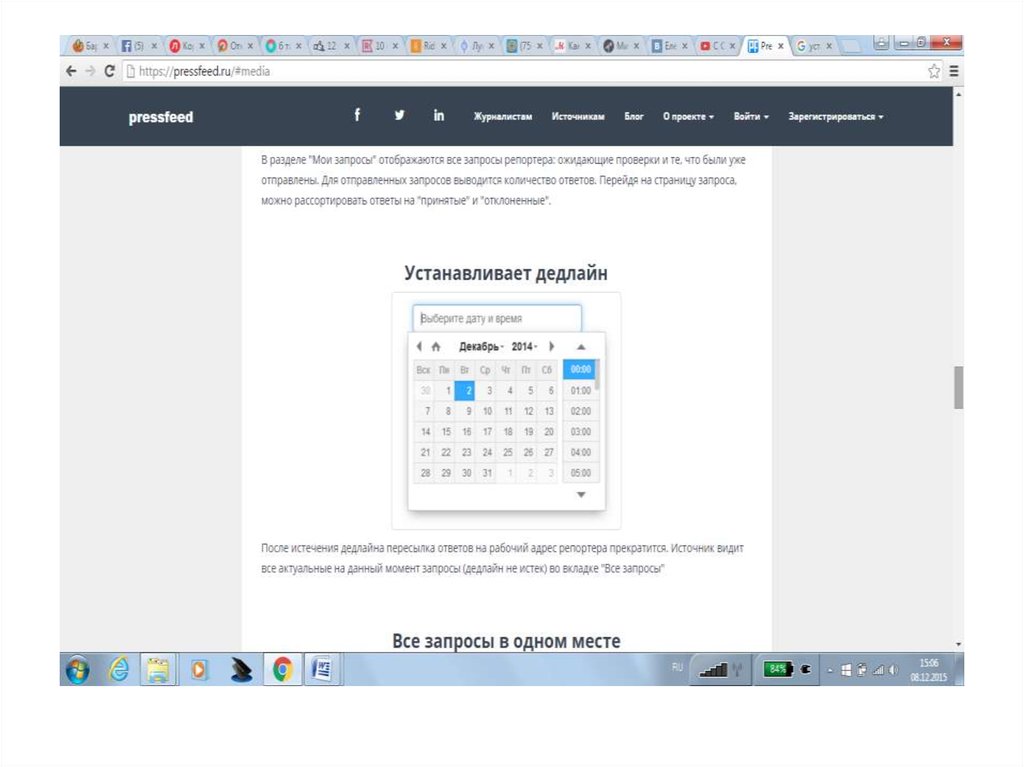Switch to the Google tab labeled уст
The height and width of the screenshot is (767, 1024).
(x=814, y=46)
